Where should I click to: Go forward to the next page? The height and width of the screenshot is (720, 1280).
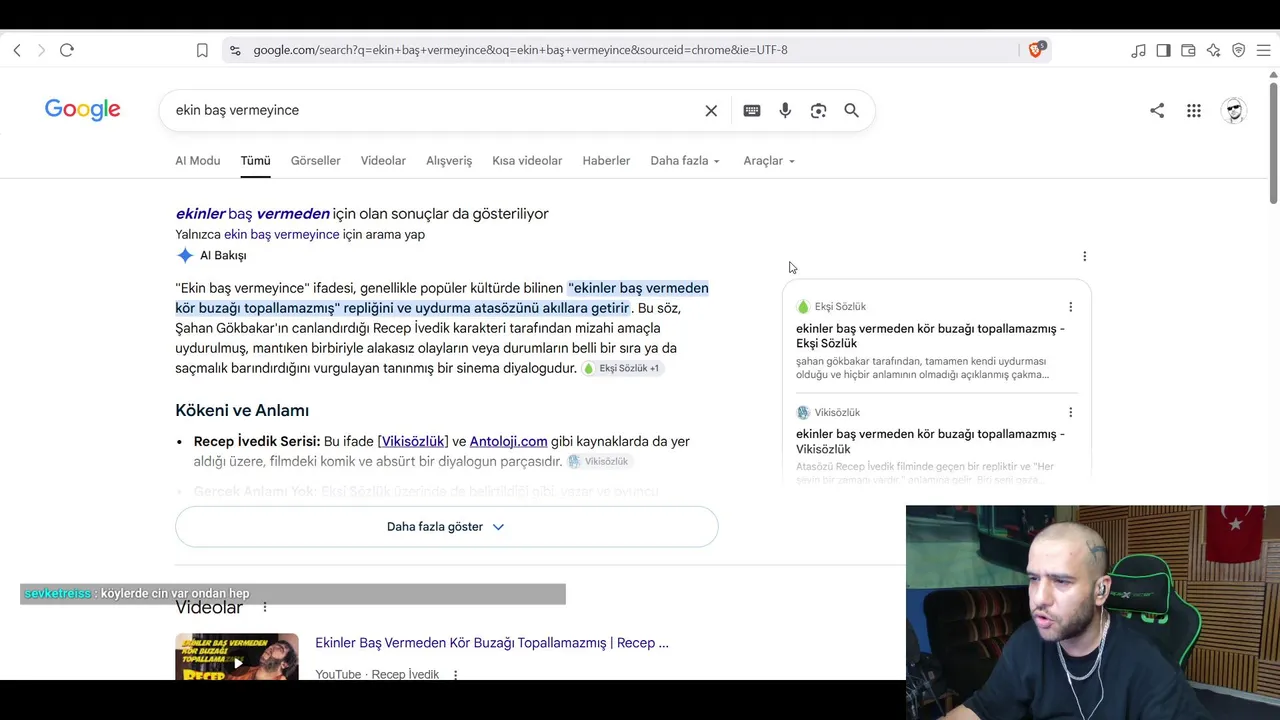[41, 50]
